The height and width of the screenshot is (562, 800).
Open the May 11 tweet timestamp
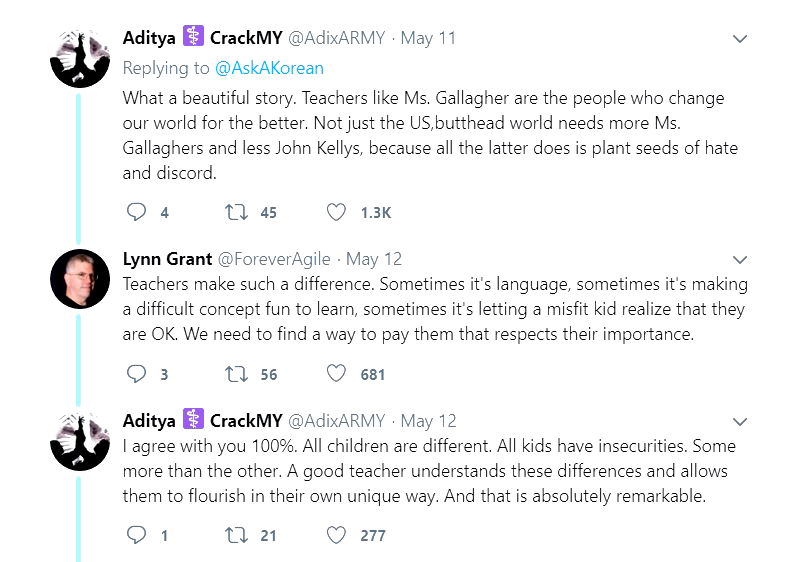[428, 39]
